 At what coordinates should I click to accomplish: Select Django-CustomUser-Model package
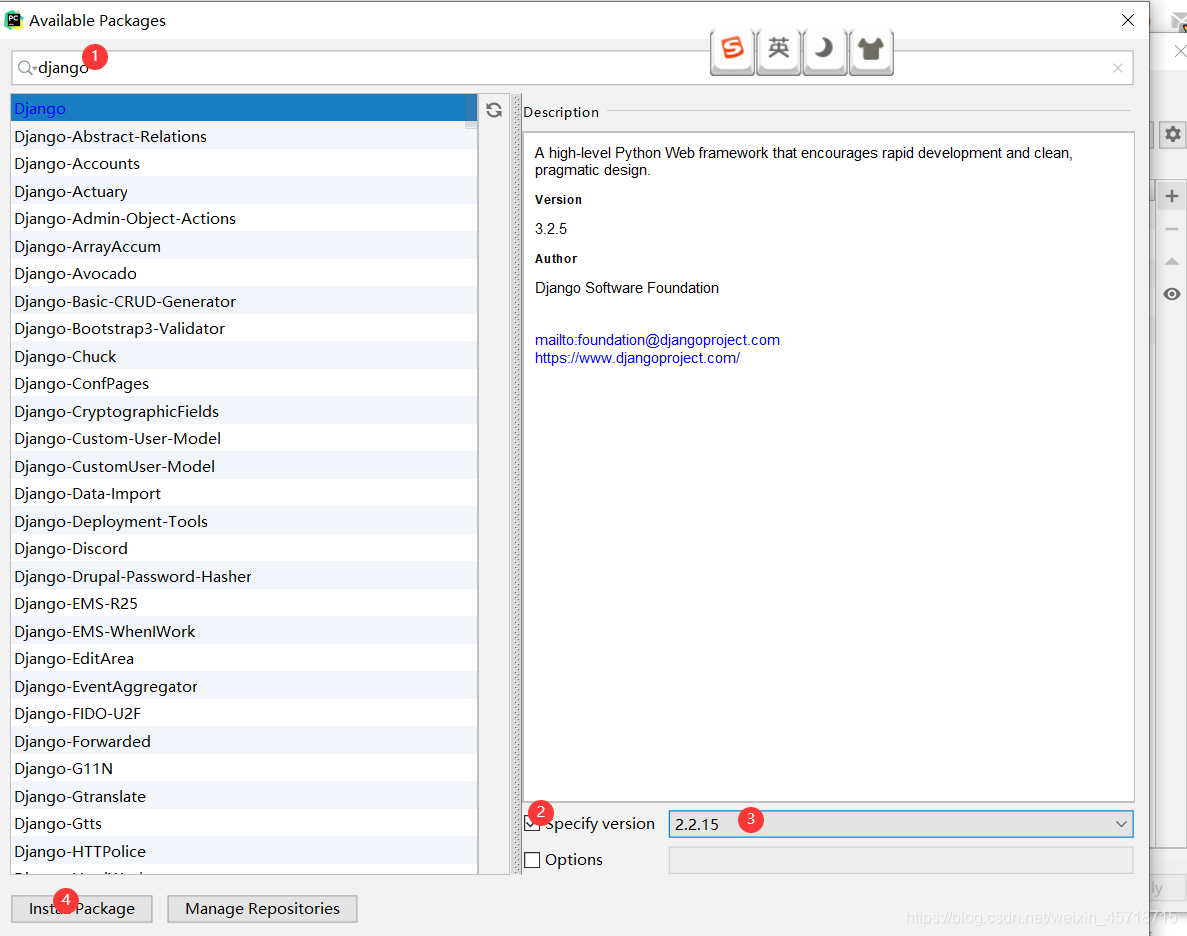244,466
